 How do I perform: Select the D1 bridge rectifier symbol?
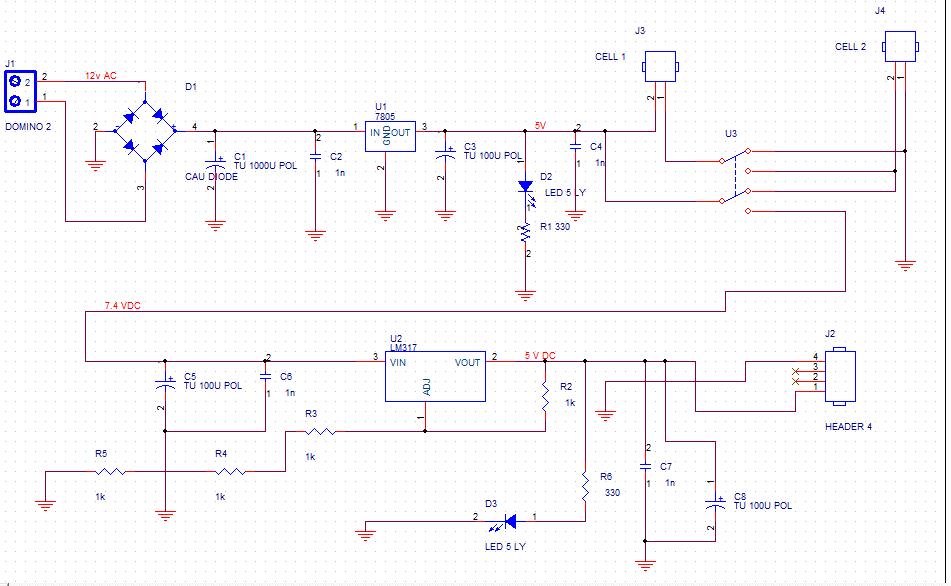click(145, 131)
